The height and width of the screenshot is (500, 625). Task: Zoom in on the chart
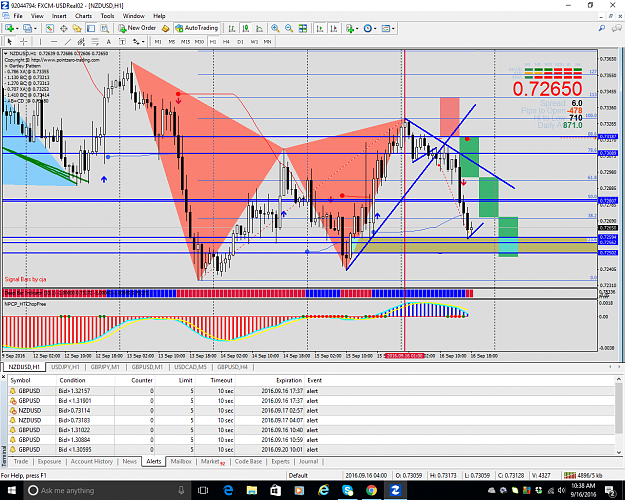[x=275, y=28]
